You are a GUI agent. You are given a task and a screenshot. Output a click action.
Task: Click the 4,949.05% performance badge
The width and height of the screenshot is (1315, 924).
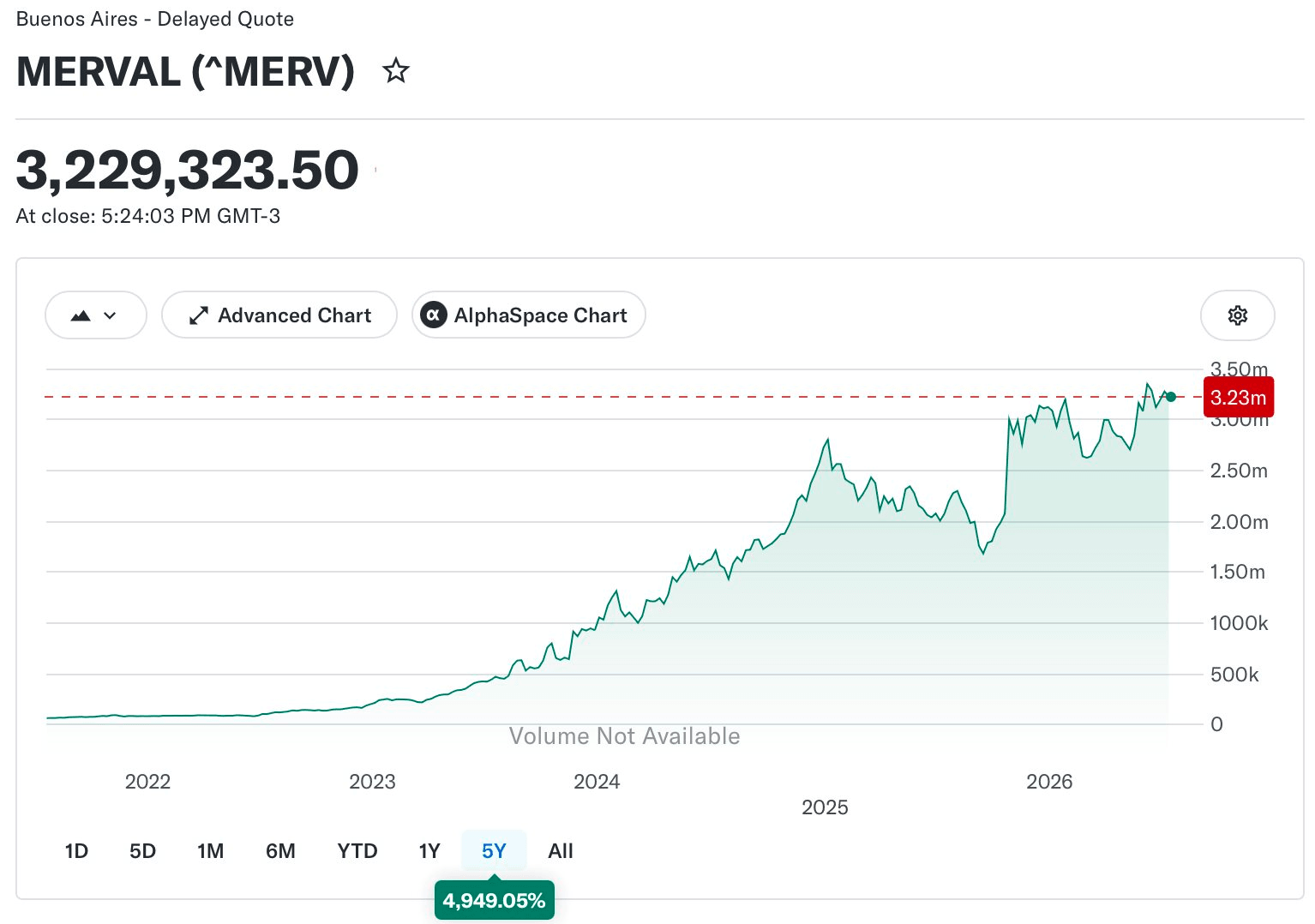coord(495,901)
